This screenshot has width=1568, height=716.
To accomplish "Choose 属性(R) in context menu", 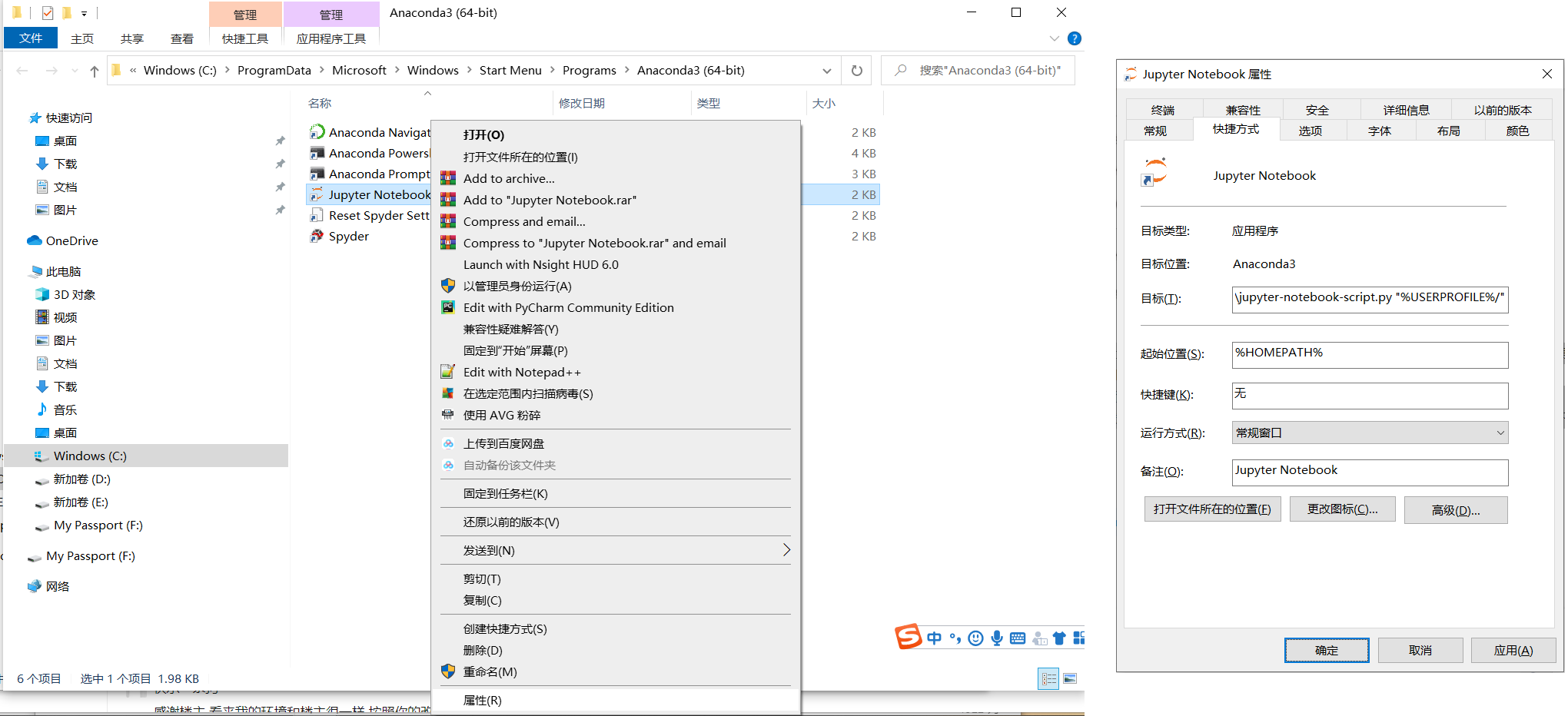I will (x=616, y=700).
